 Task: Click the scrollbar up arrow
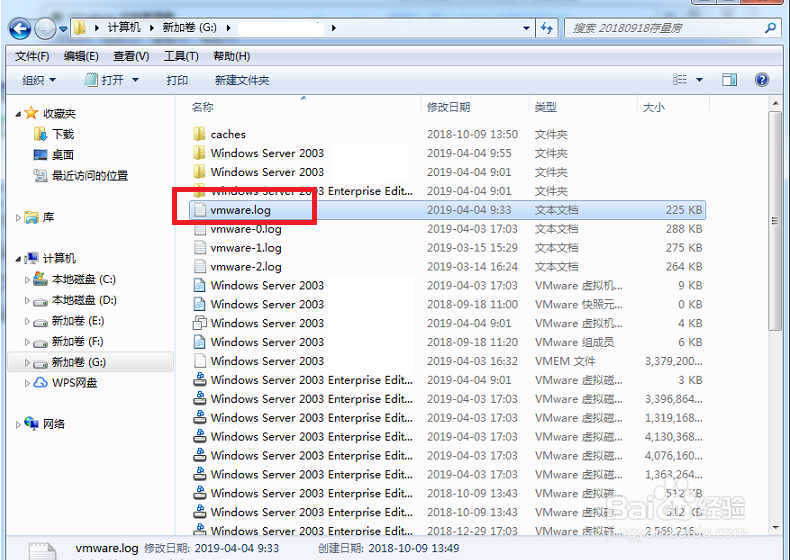tap(774, 104)
